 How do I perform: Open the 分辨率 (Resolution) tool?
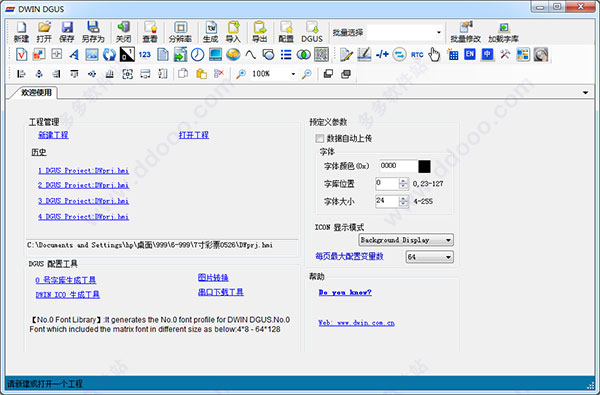(x=180, y=31)
